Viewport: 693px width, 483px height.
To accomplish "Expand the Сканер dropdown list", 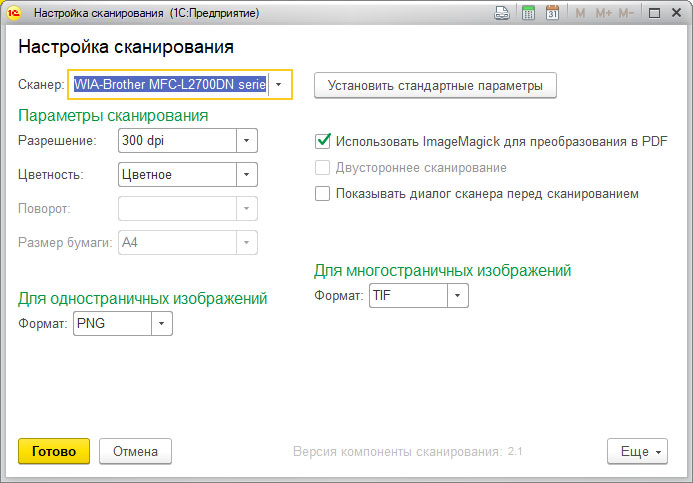I will [x=279, y=85].
